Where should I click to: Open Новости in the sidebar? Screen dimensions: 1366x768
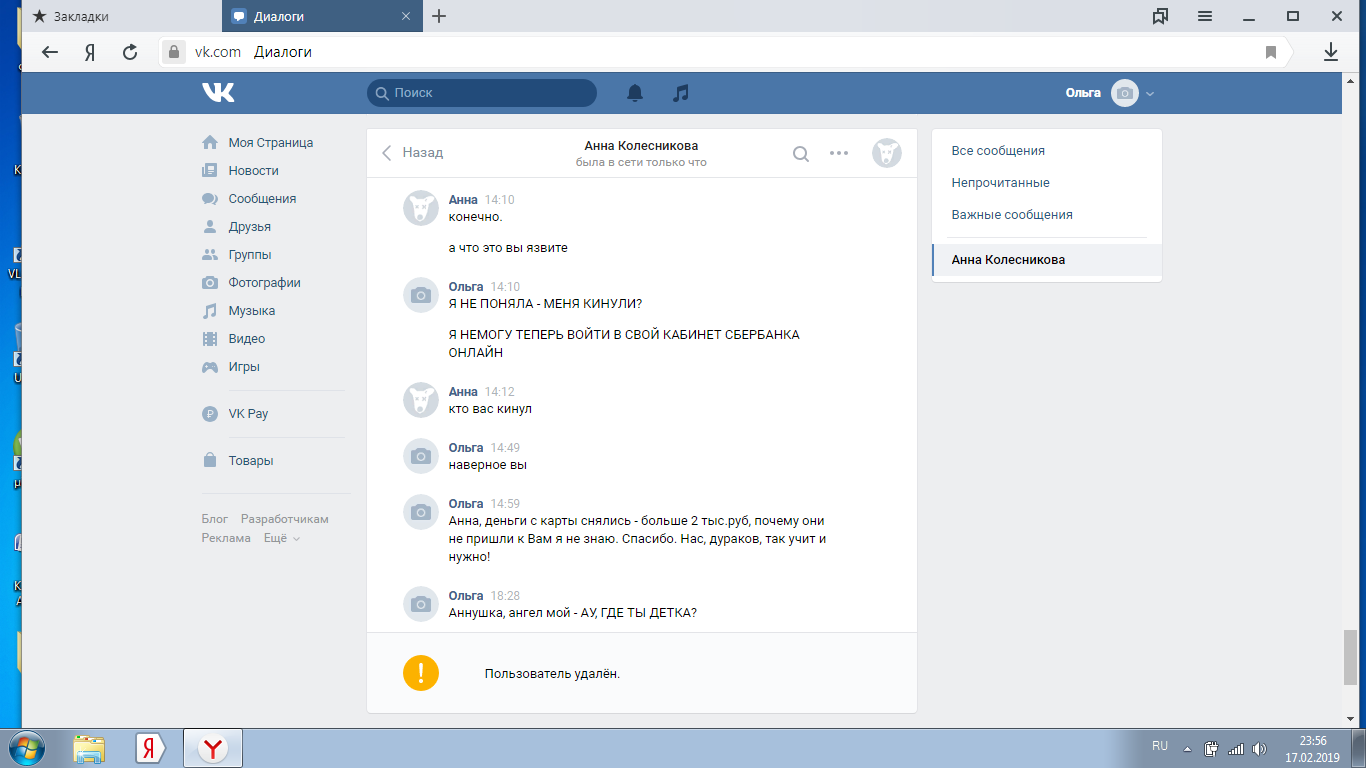pos(253,171)
